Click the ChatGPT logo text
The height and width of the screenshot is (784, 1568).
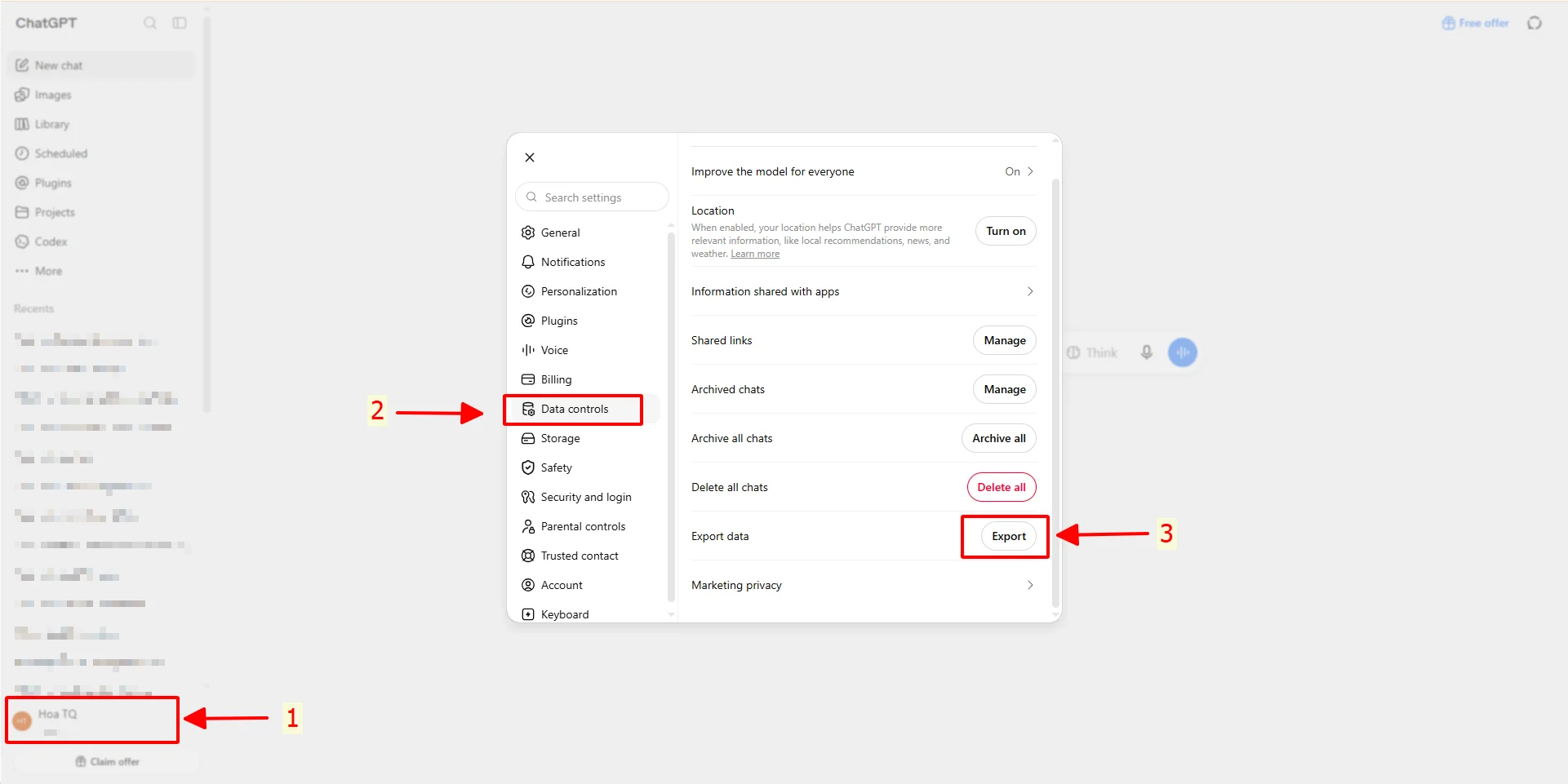(x=47, y=23)
